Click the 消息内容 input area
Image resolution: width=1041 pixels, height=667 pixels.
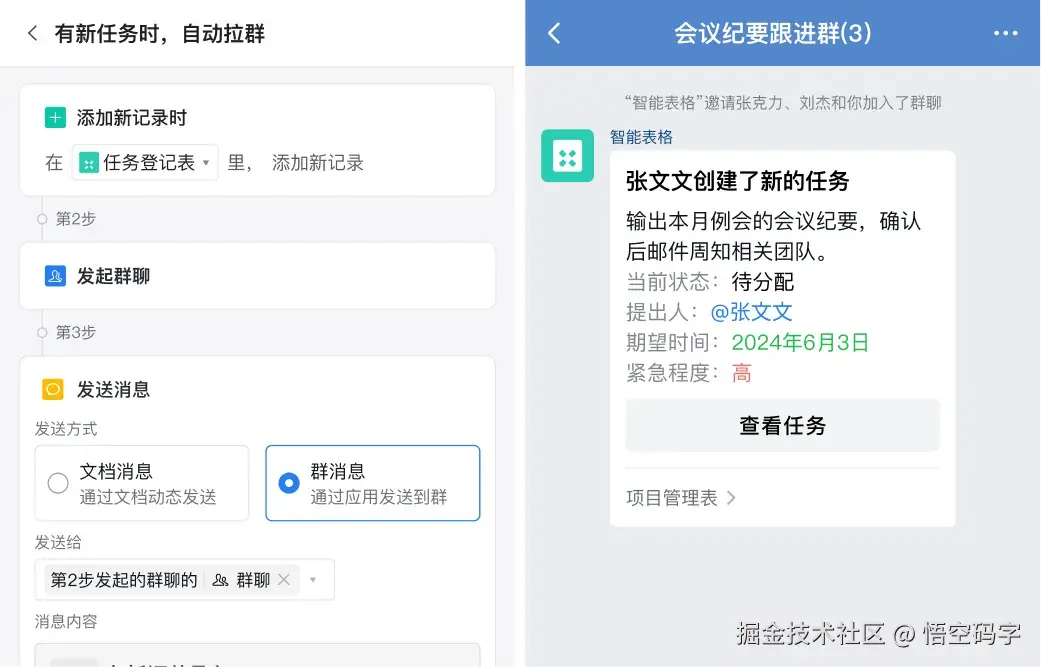pos(250,658)
